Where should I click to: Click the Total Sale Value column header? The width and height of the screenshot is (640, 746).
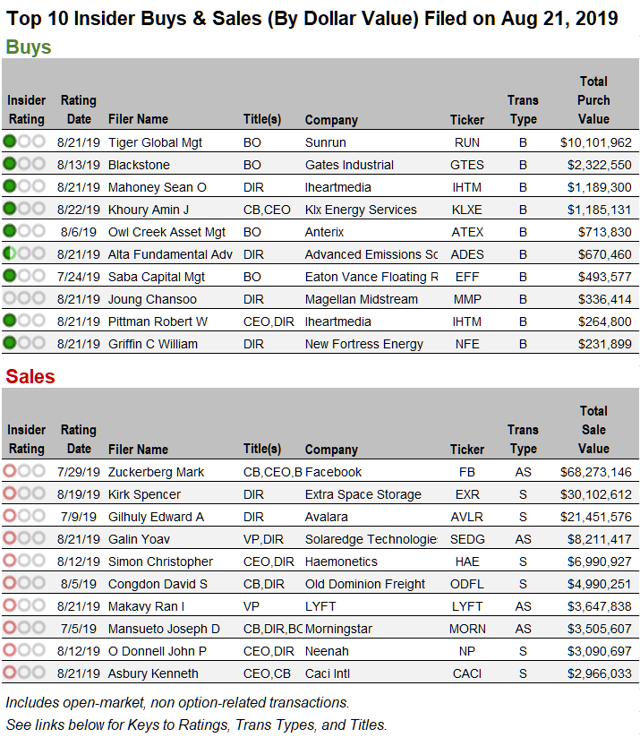tap(593, 430)
